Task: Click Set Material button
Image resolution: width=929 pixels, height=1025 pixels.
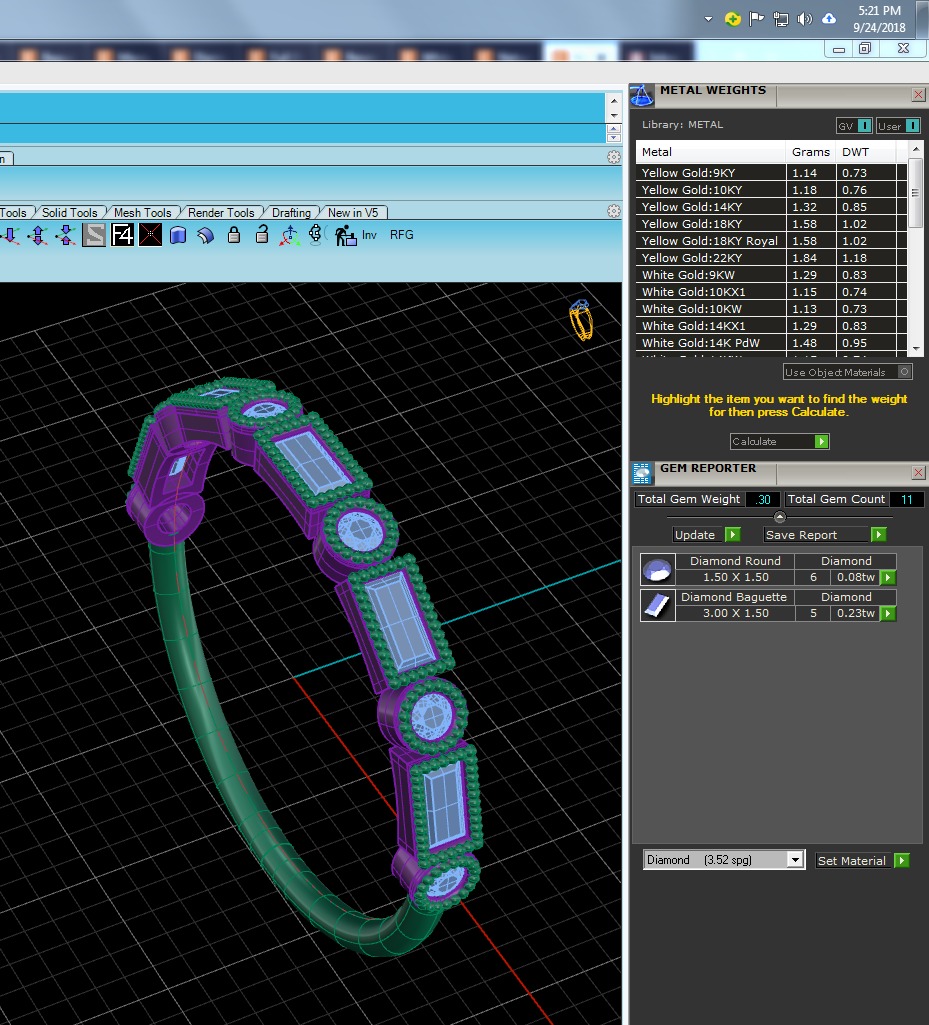Action: click(x=862, y=860)
